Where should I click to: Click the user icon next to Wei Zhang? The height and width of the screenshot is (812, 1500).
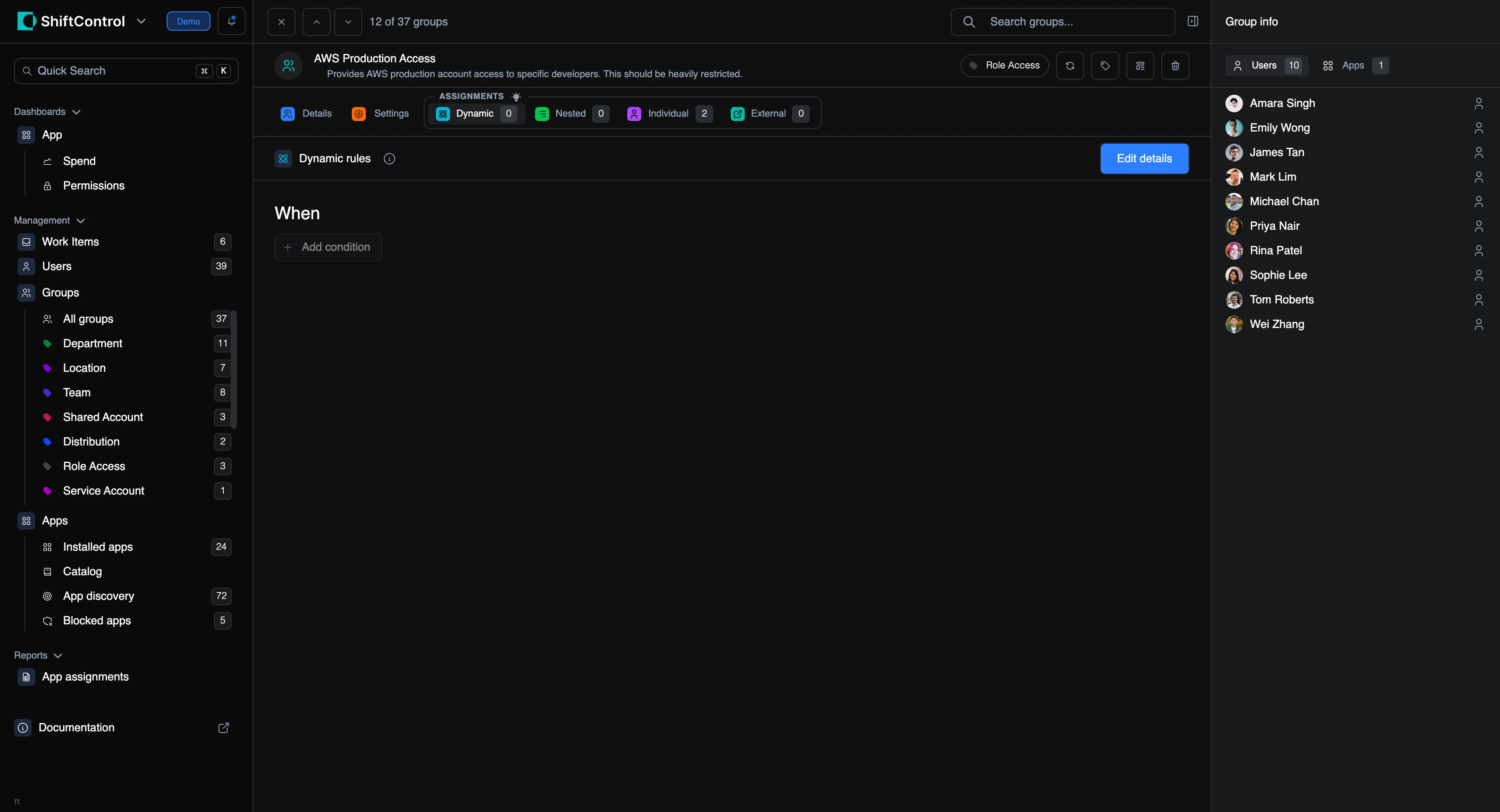click(1479, 324)
